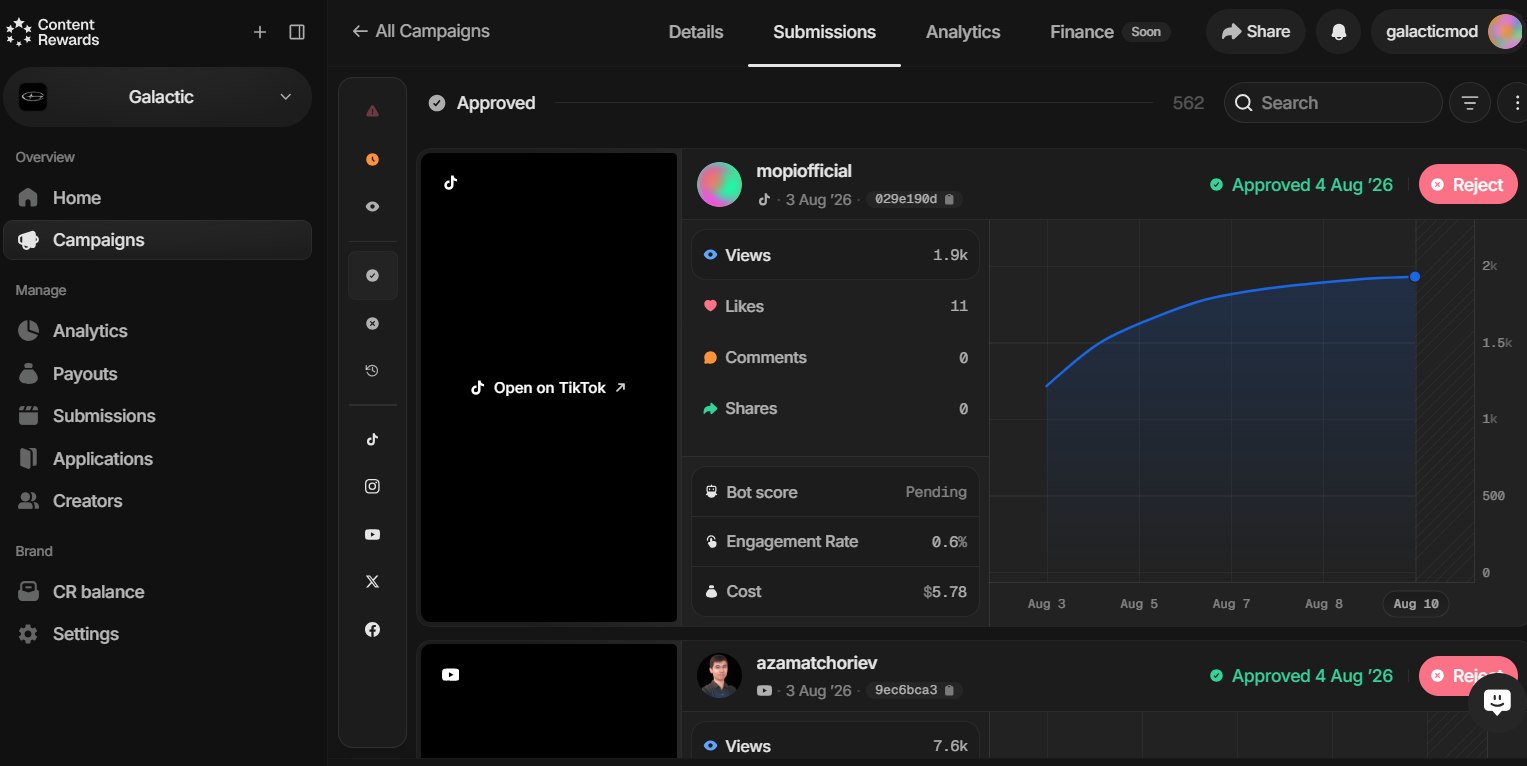Filter submissions by Instagram icon
The width and height of the screenshot is (1527, 766).
coord(373,486)
